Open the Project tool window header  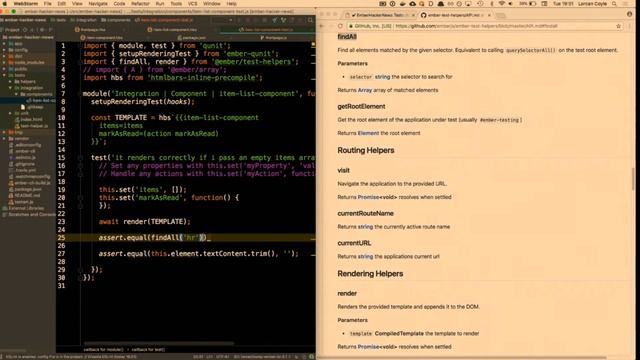pyautogui.click(x=12, y=30)
